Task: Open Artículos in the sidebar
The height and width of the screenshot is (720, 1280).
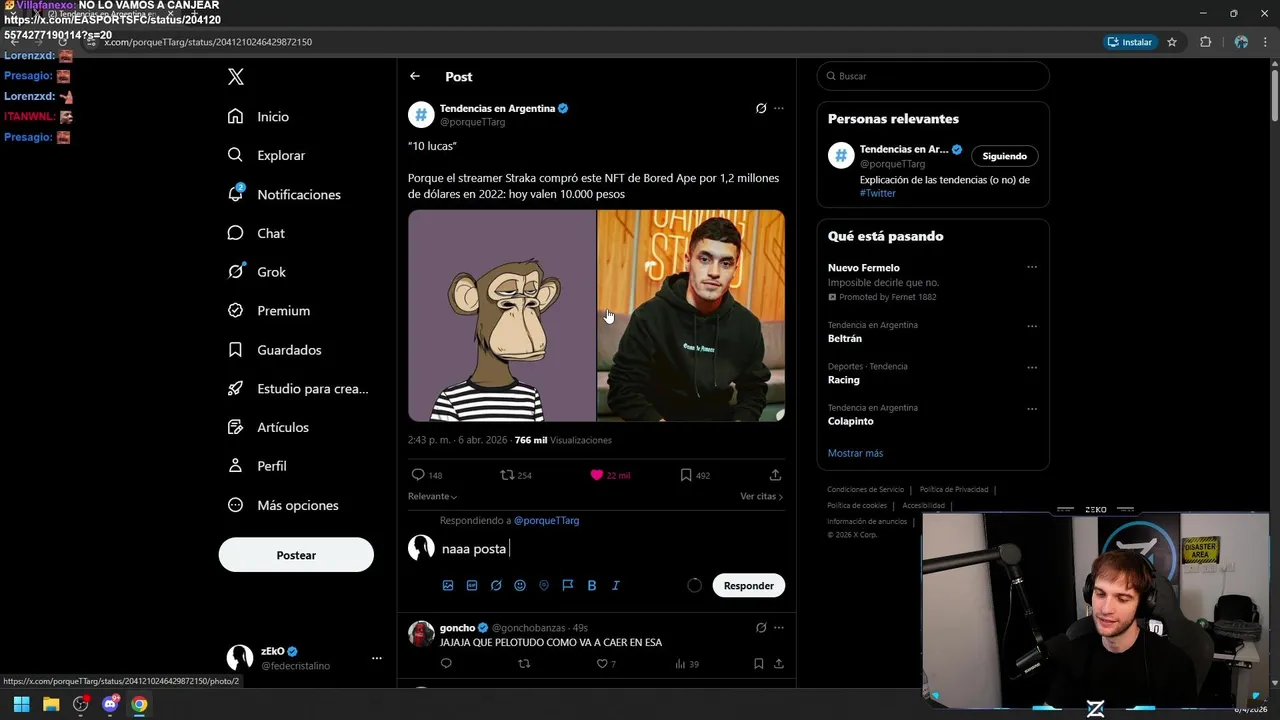Action: tap(268, 427)
